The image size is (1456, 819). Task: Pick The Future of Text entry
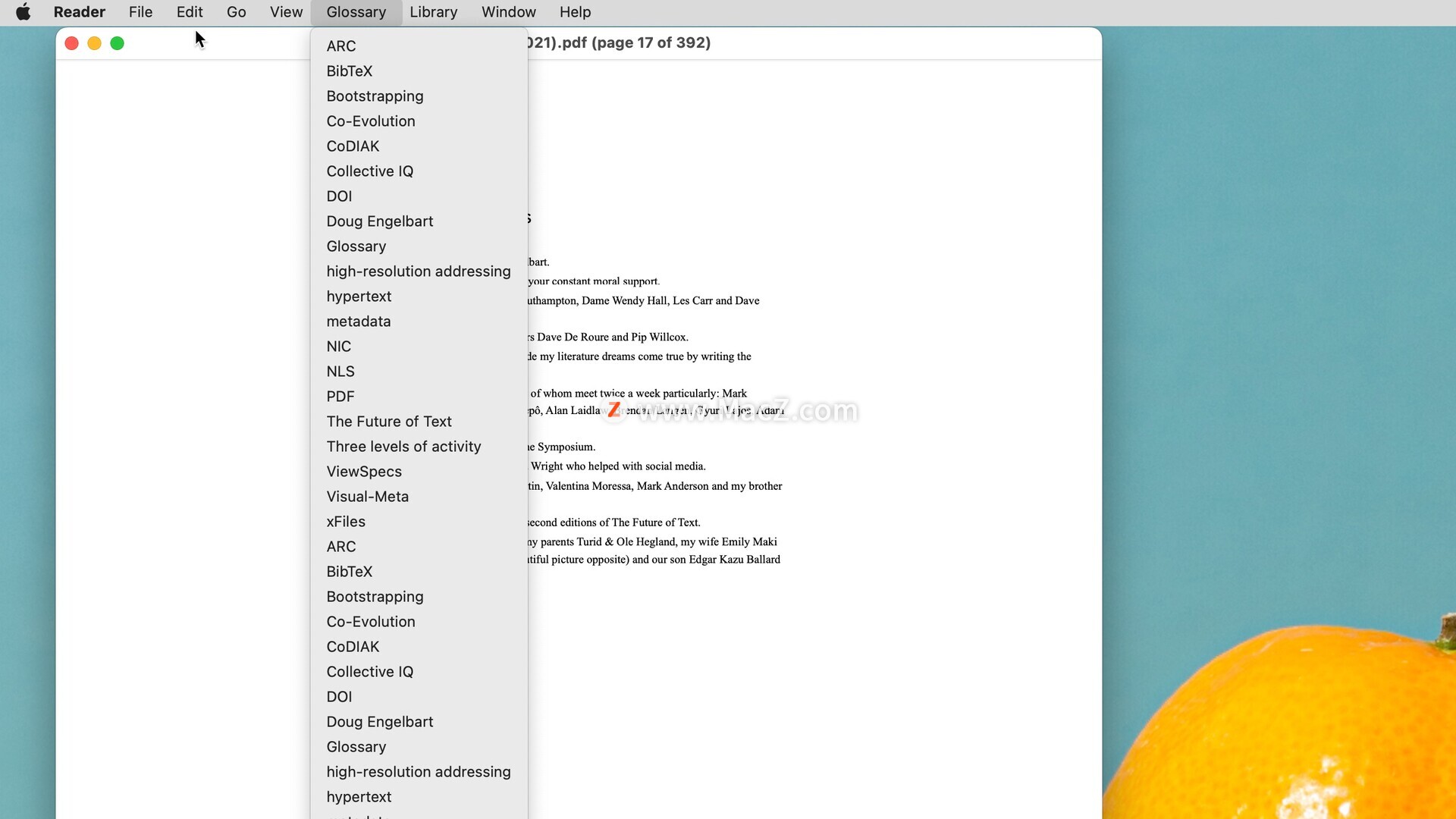(419, 422)
